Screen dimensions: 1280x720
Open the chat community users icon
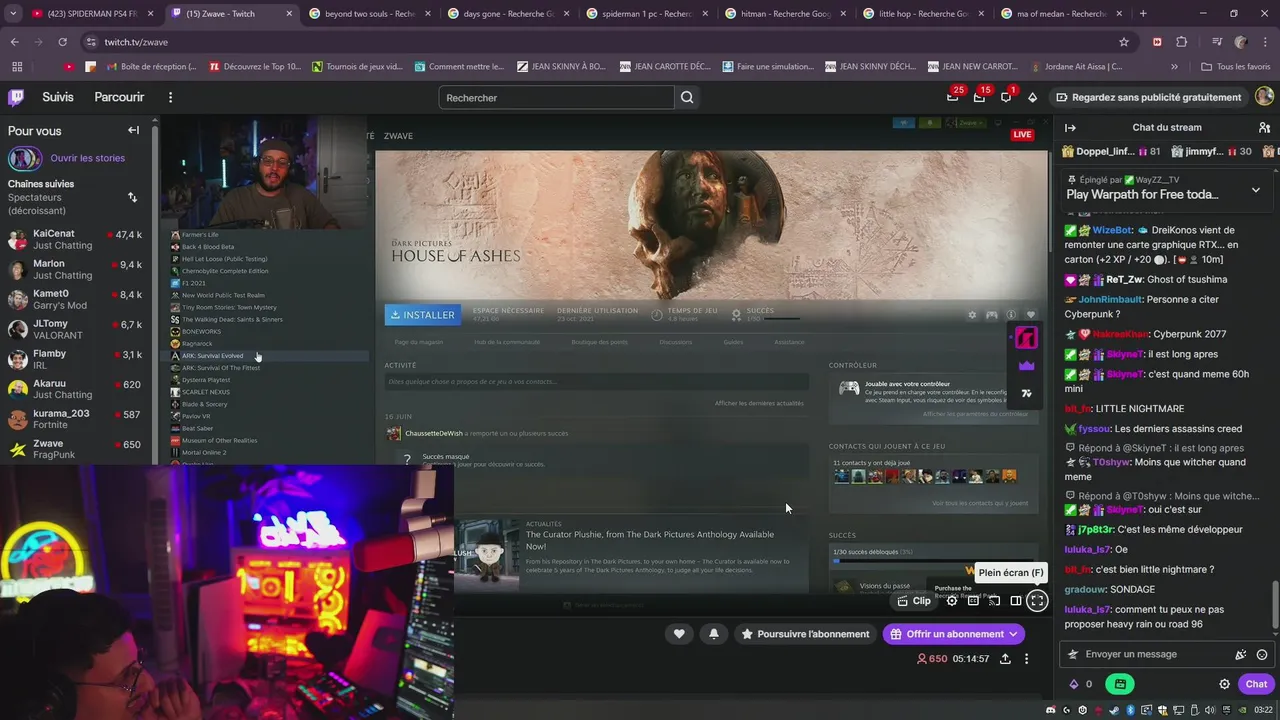(x=1264, y=127)
